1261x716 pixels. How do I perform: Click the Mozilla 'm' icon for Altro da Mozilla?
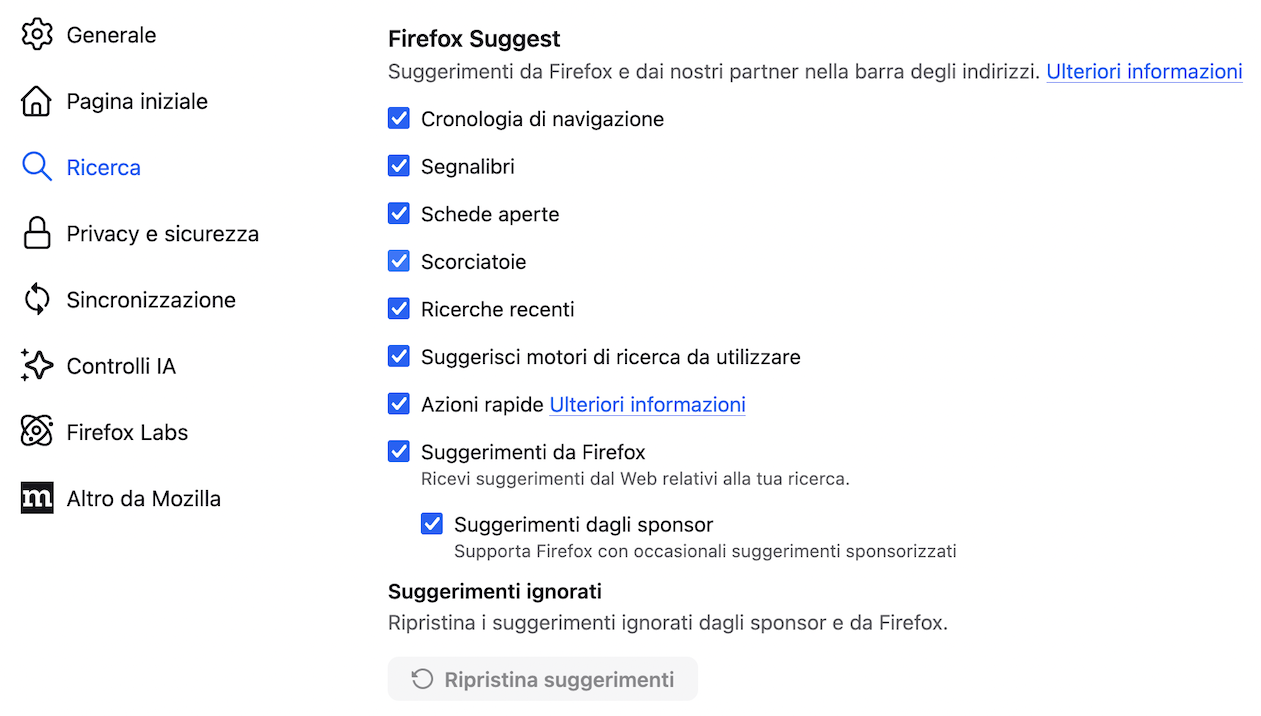[x=36, y=497]
